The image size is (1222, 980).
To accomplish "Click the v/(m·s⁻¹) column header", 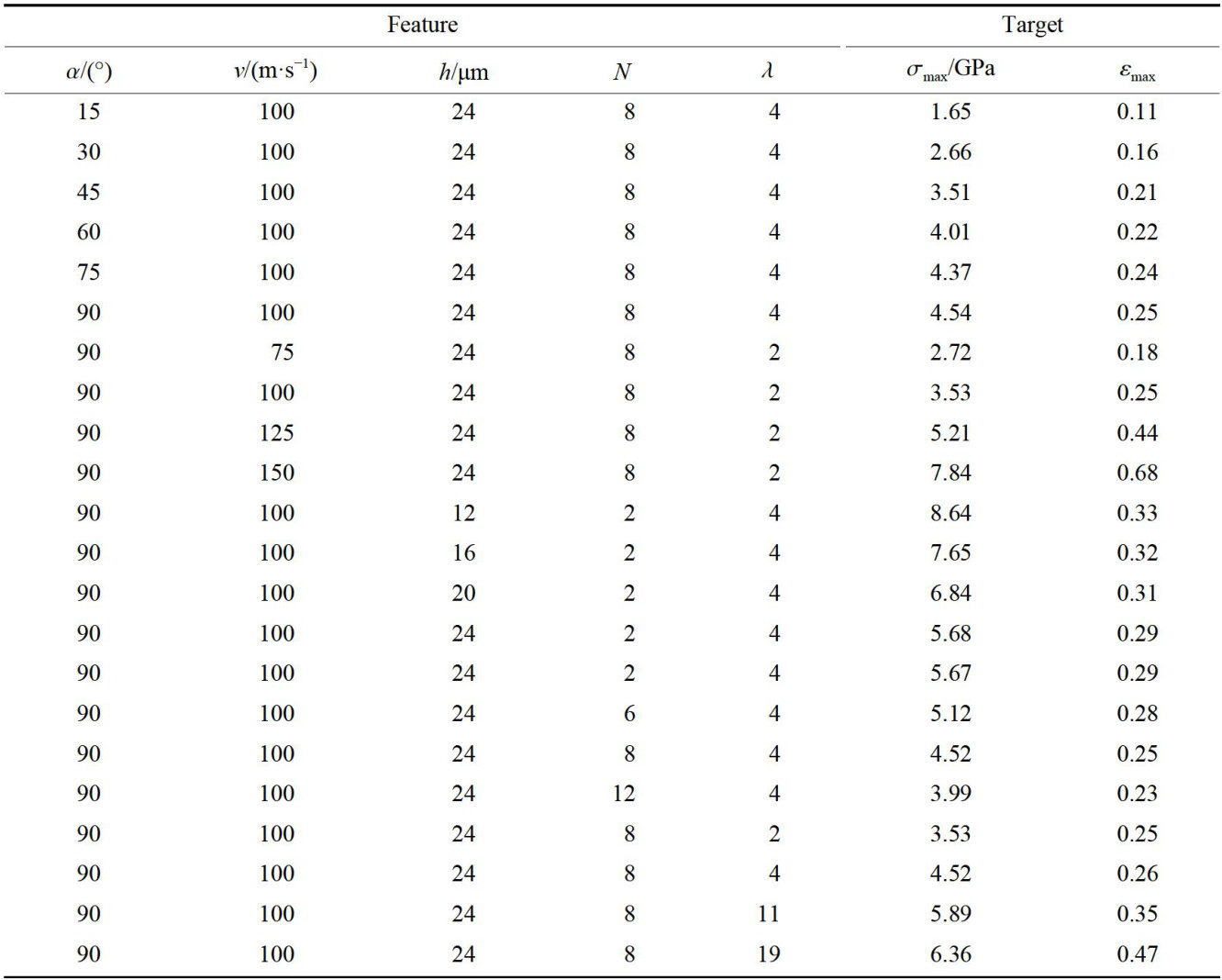I will pyautogui.click(x=275, y=70).
